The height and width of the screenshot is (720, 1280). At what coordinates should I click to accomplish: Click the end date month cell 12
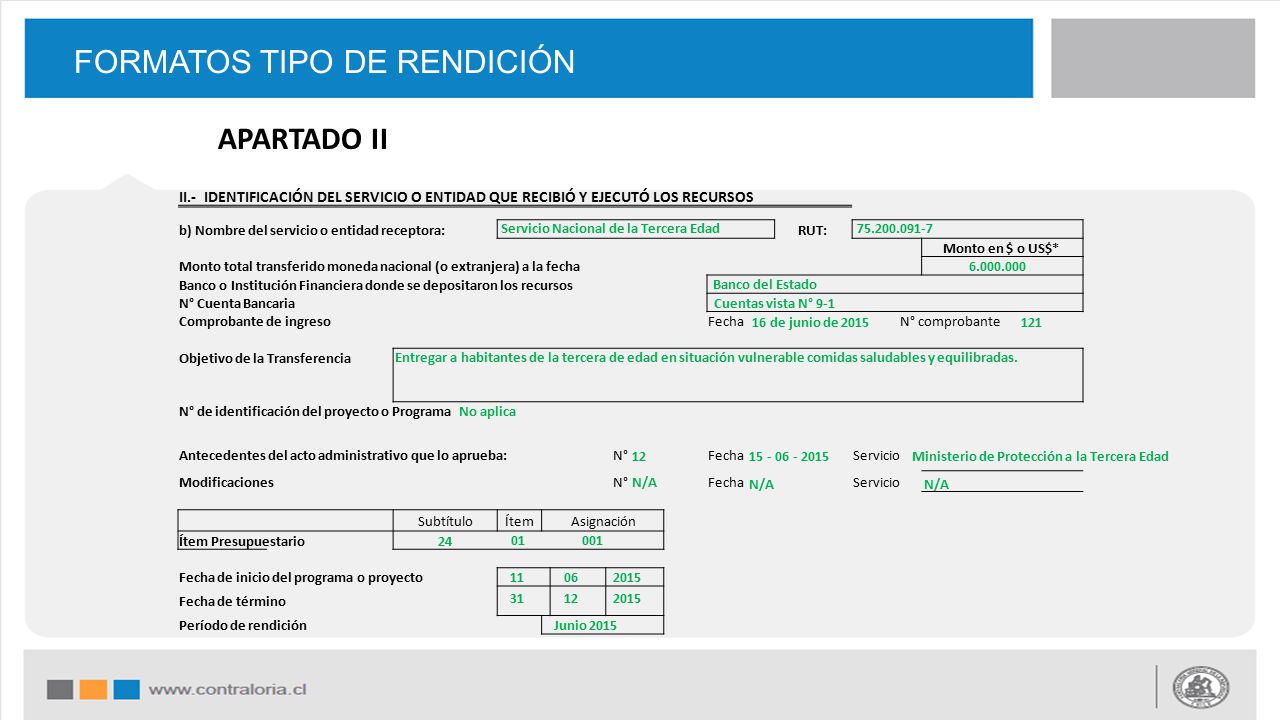point(577,601)
